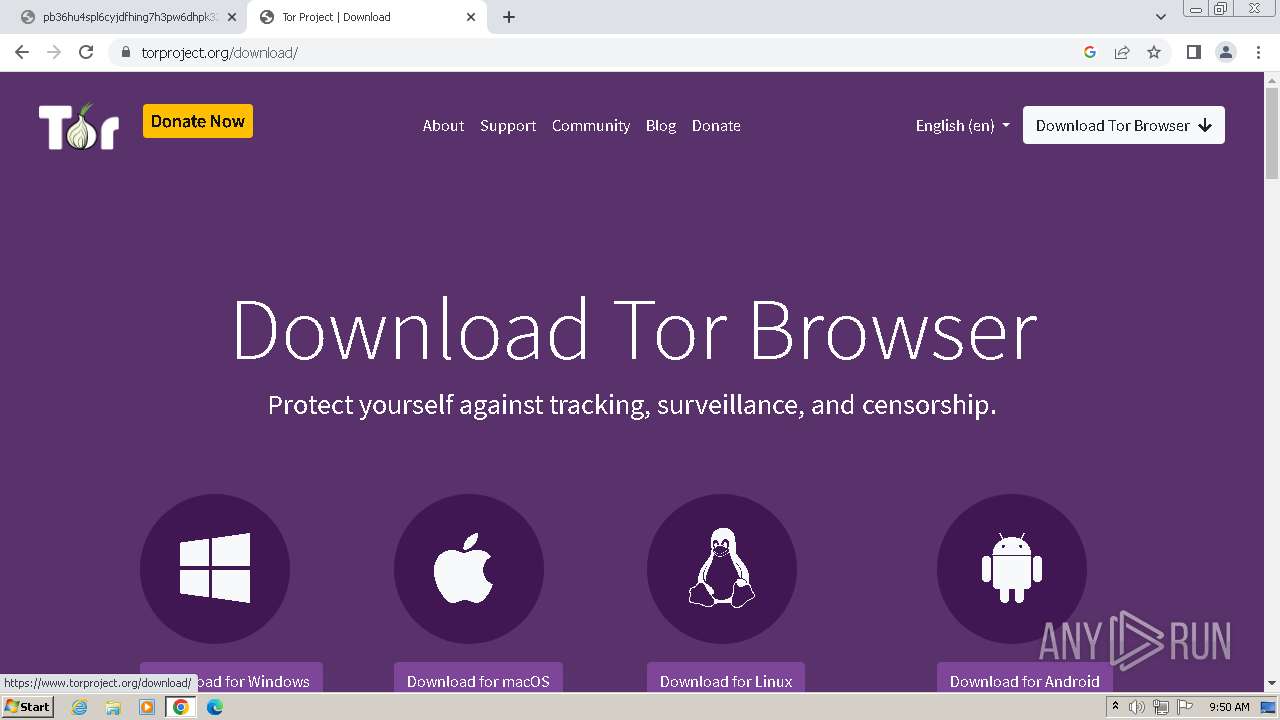The height and width of the screenshot is (720, 1280).
Task: Go back with the browser back arrow
Action: [x=22, y=52]
